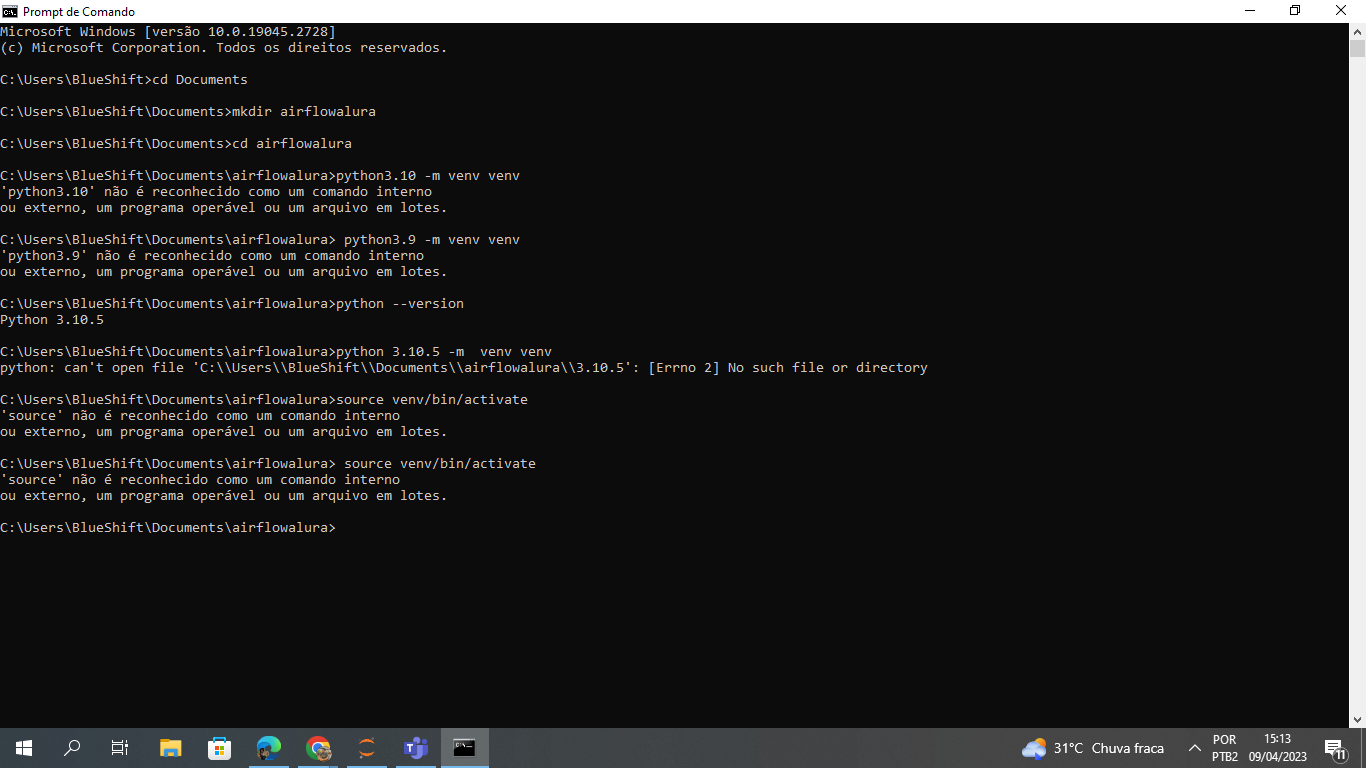Open the Windows Start menu

24,748
